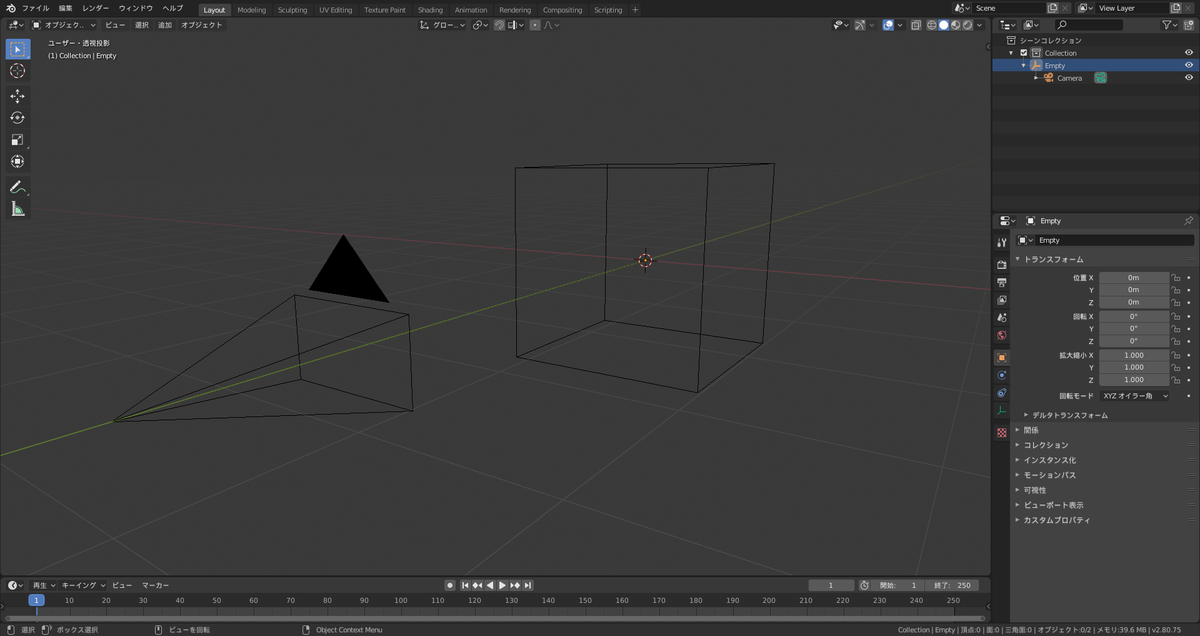Open Scene properties tab
Viewport: 1200px width, 636px height.
(x=1002, y=318)
